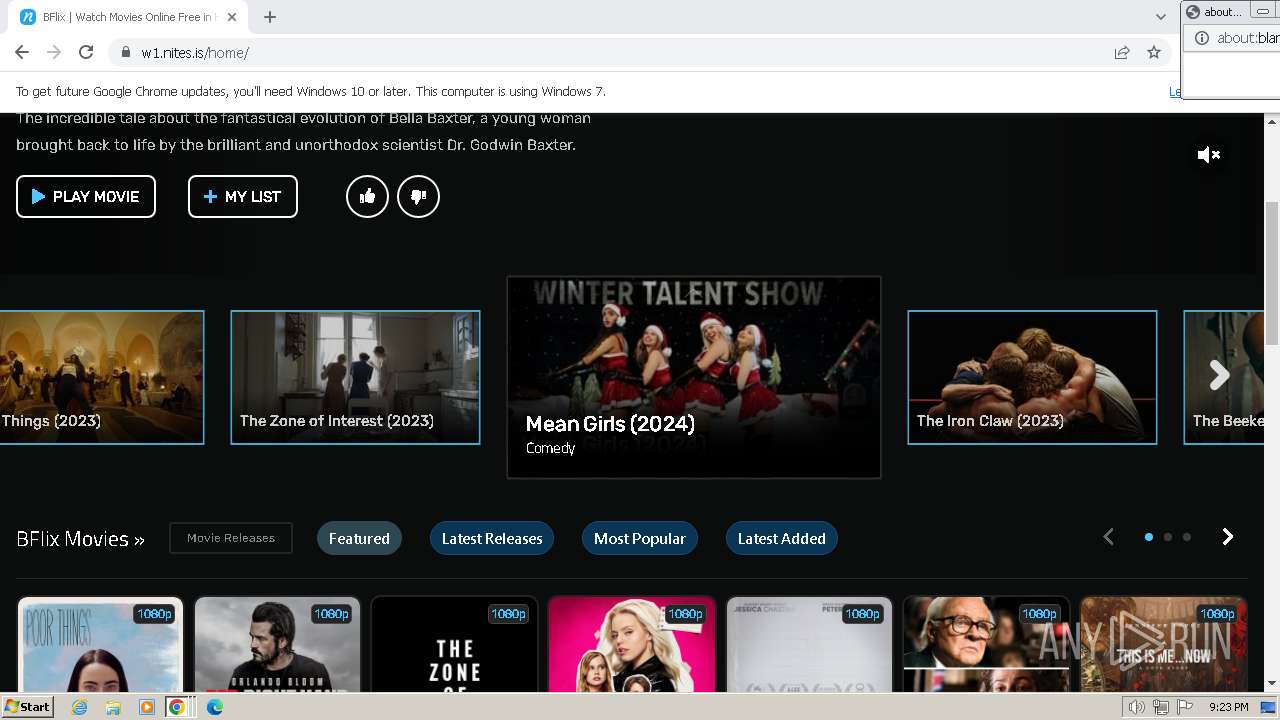Open the system volume tray icon
Screen dimensions: 1280x720
click(x=1136, y=707)
